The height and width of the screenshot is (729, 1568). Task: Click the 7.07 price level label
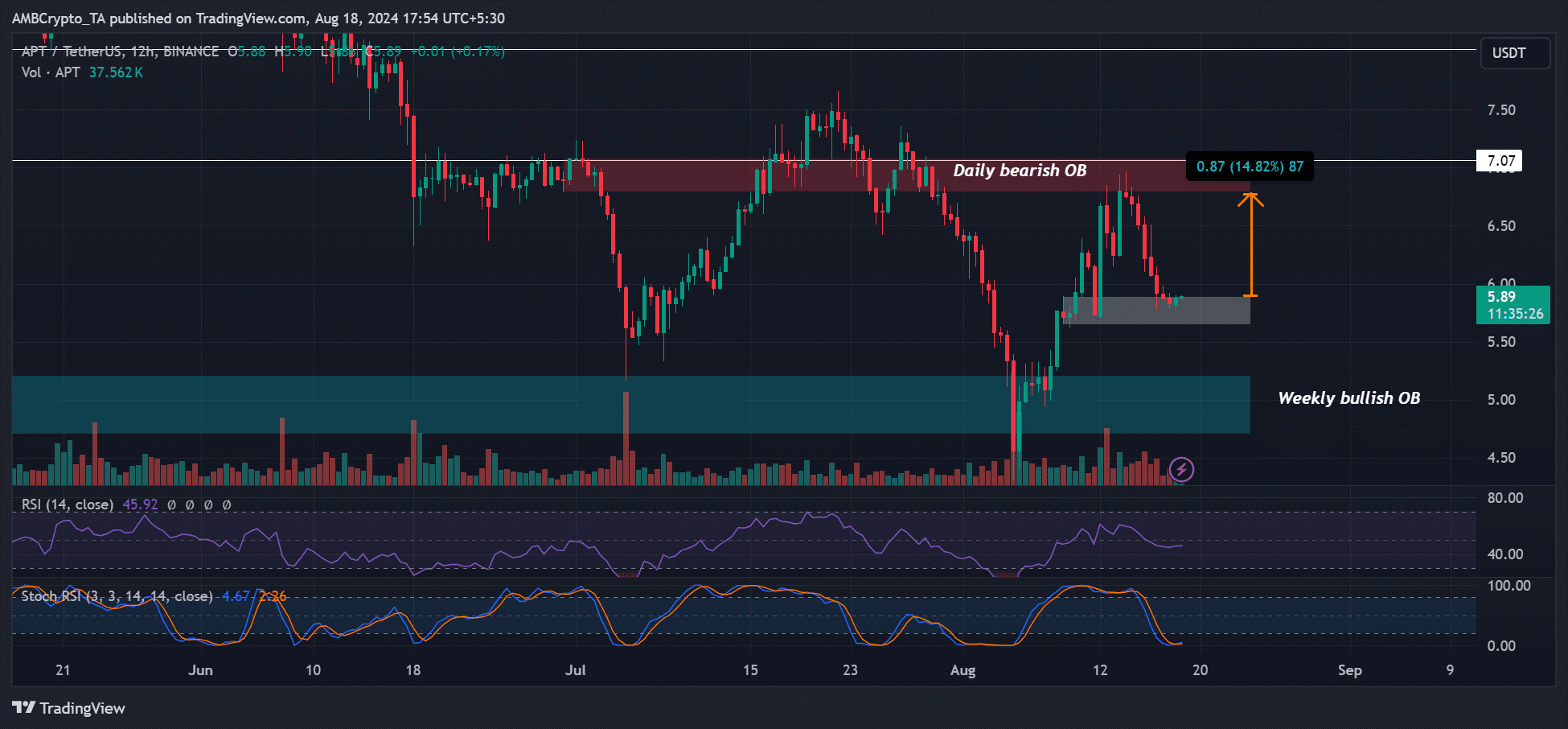1500,161
